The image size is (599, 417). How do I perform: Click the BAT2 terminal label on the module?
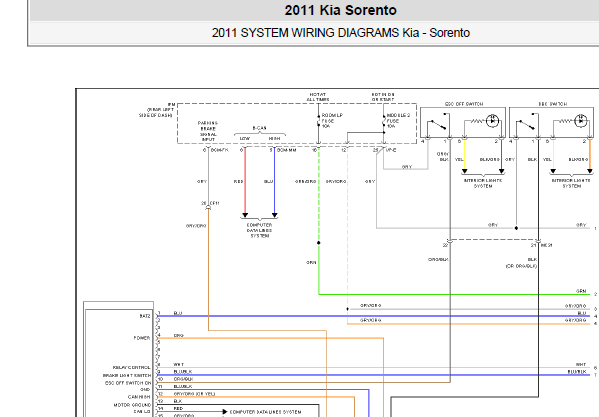tap(145, 316)
